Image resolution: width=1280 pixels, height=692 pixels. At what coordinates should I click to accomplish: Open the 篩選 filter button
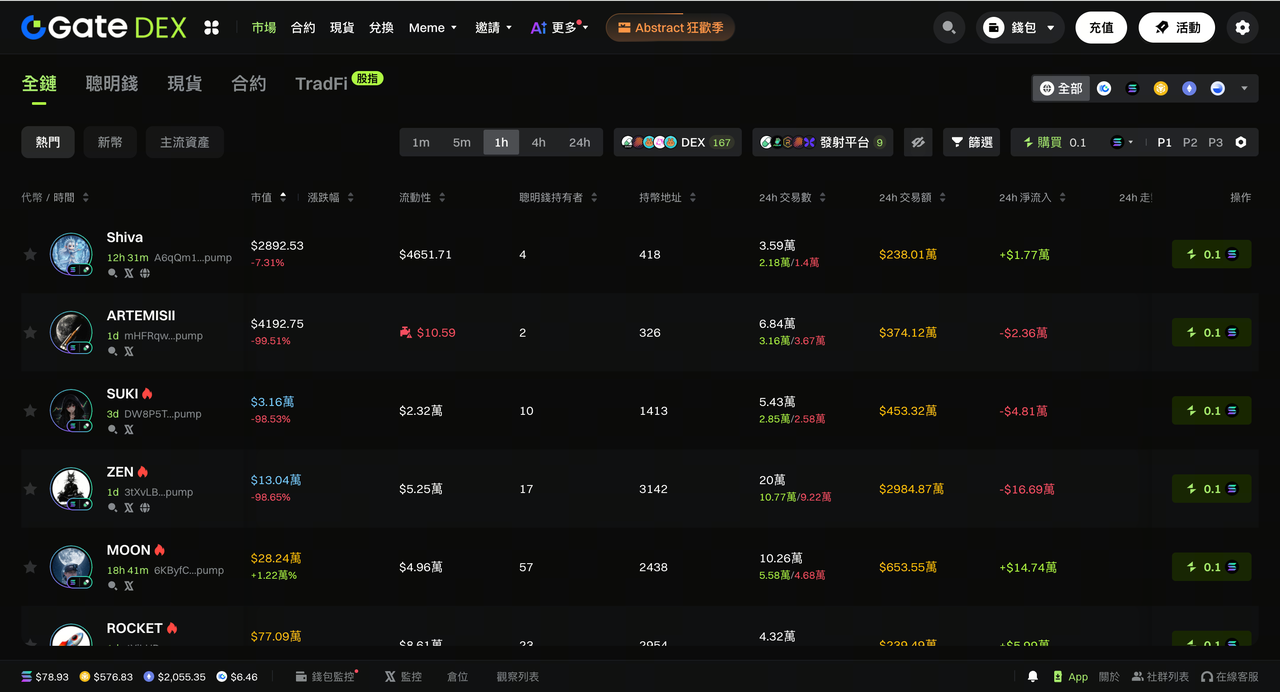click(971, 142)
